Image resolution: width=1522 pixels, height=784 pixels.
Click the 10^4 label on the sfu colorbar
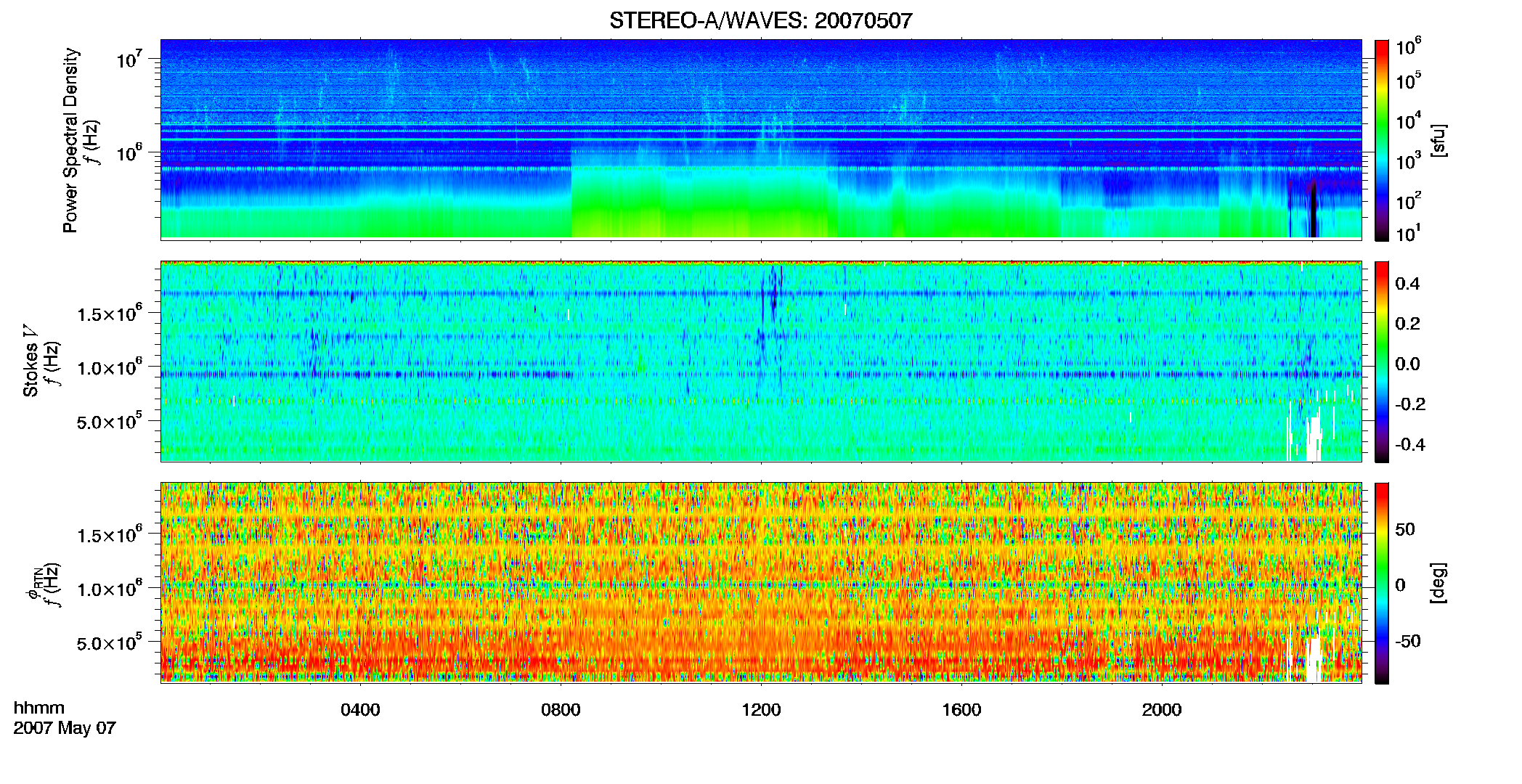[x=1408, y=121]
